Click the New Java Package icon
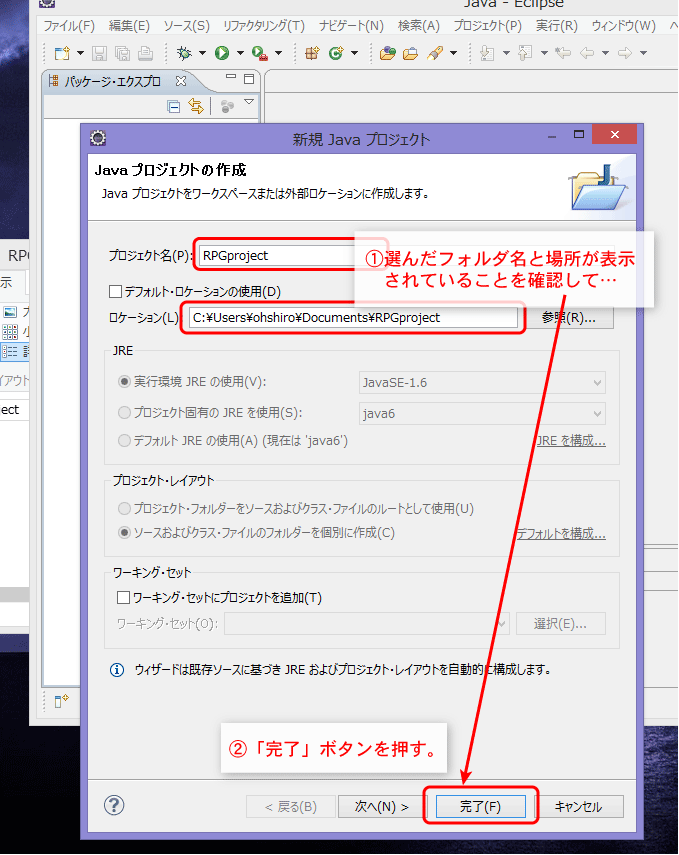679x855 pixels. pyautogui.click(x=313, y=53)
